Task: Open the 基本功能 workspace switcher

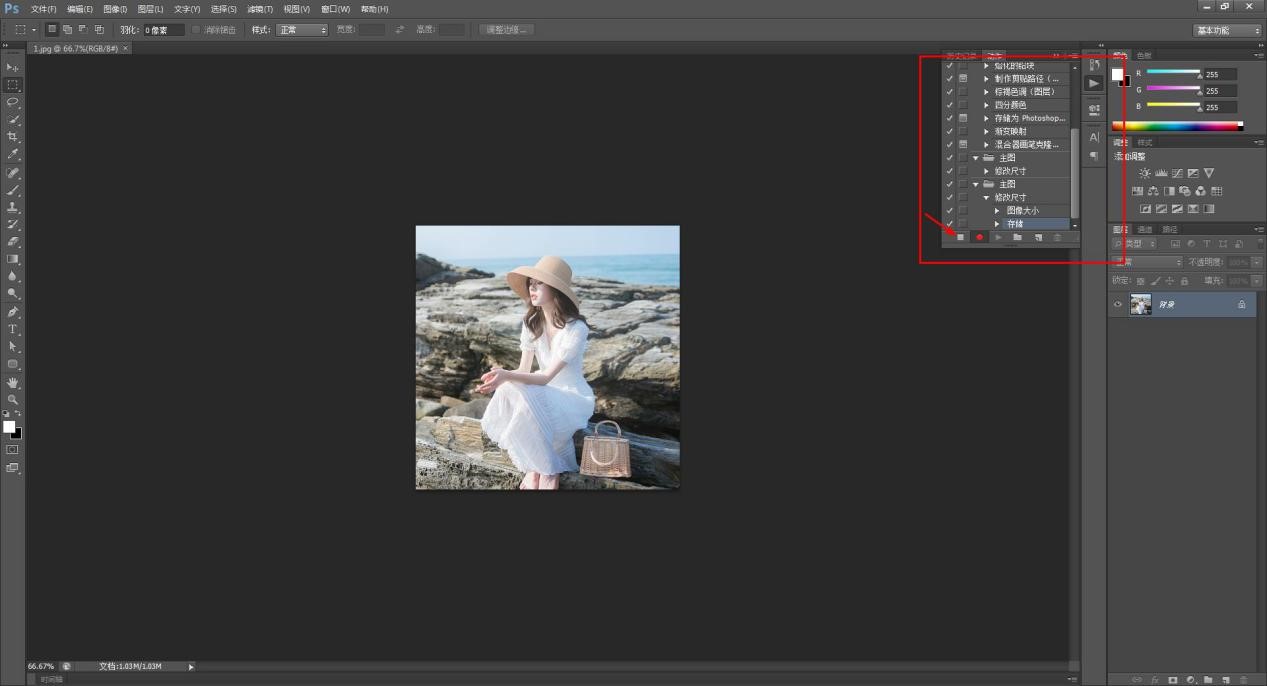Action: point(1227,30)
